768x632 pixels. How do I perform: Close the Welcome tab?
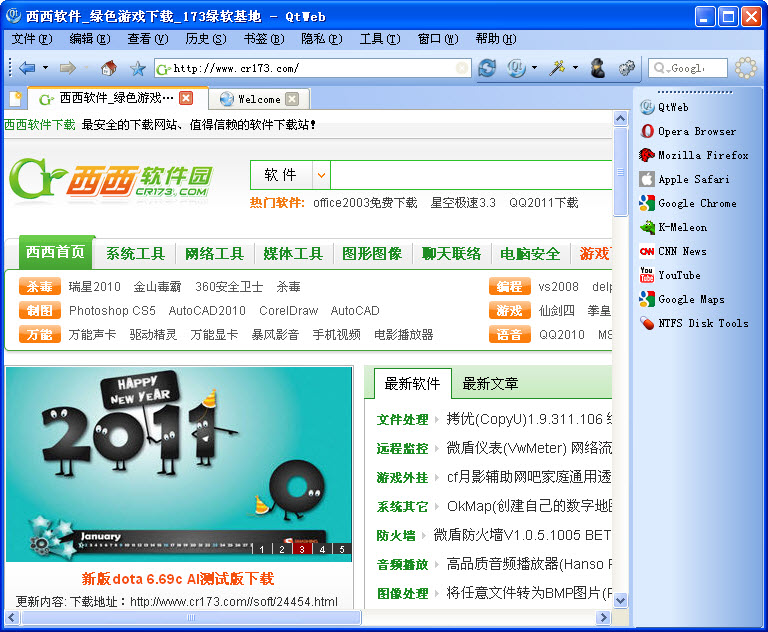(292, 99)
